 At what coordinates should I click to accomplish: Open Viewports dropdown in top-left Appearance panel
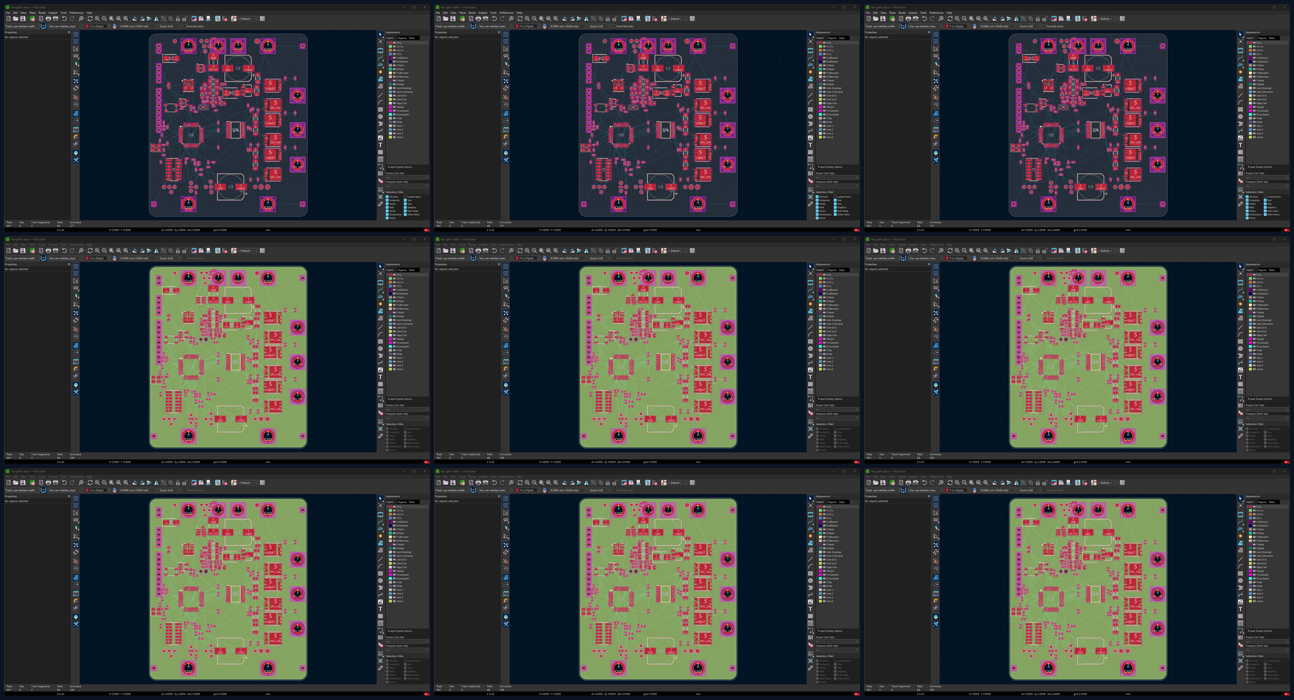point(407,186)
